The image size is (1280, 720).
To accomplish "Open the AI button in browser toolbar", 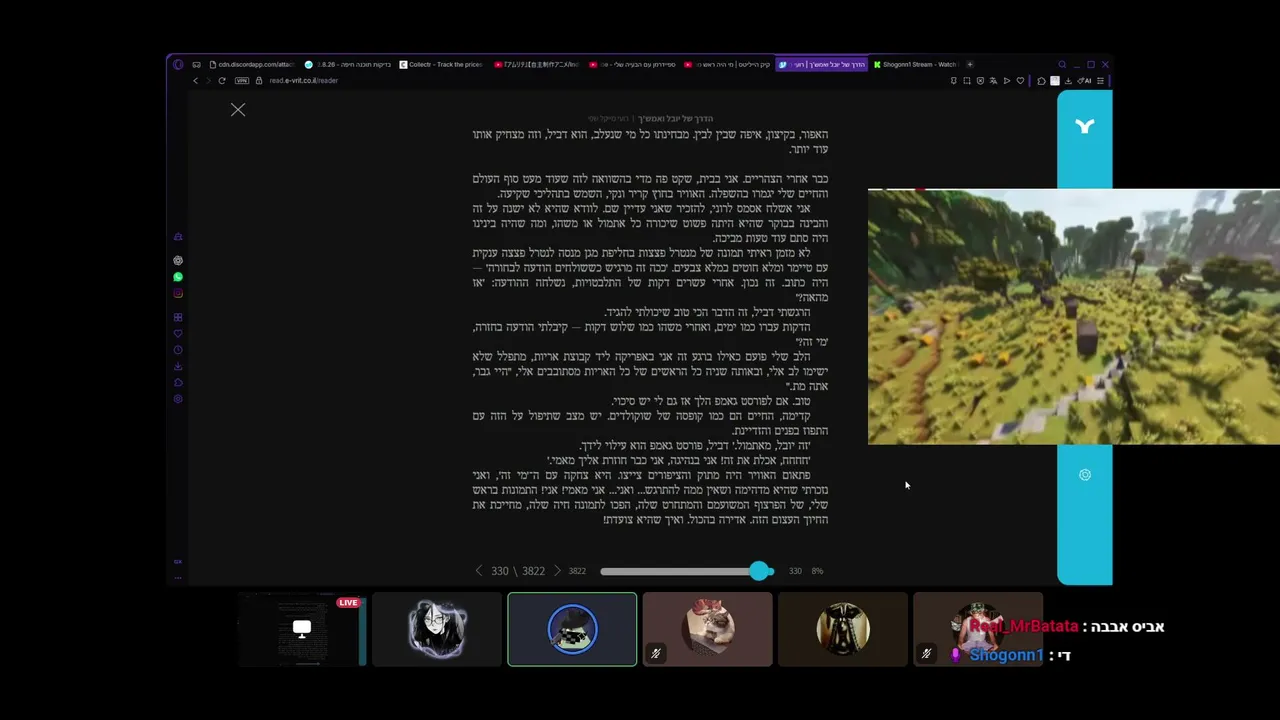I will 1085,81.
